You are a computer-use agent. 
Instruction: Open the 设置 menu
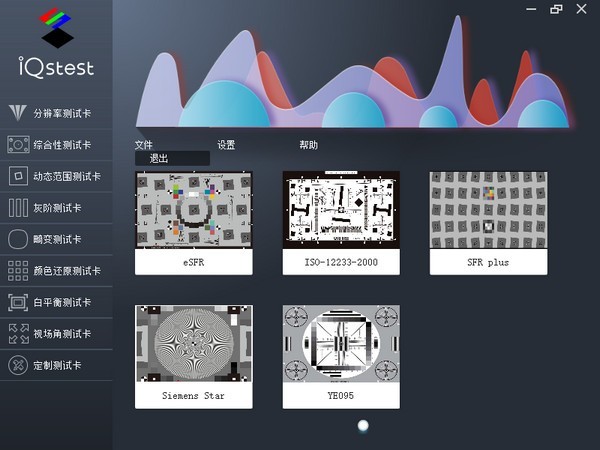tap(226, 145)
